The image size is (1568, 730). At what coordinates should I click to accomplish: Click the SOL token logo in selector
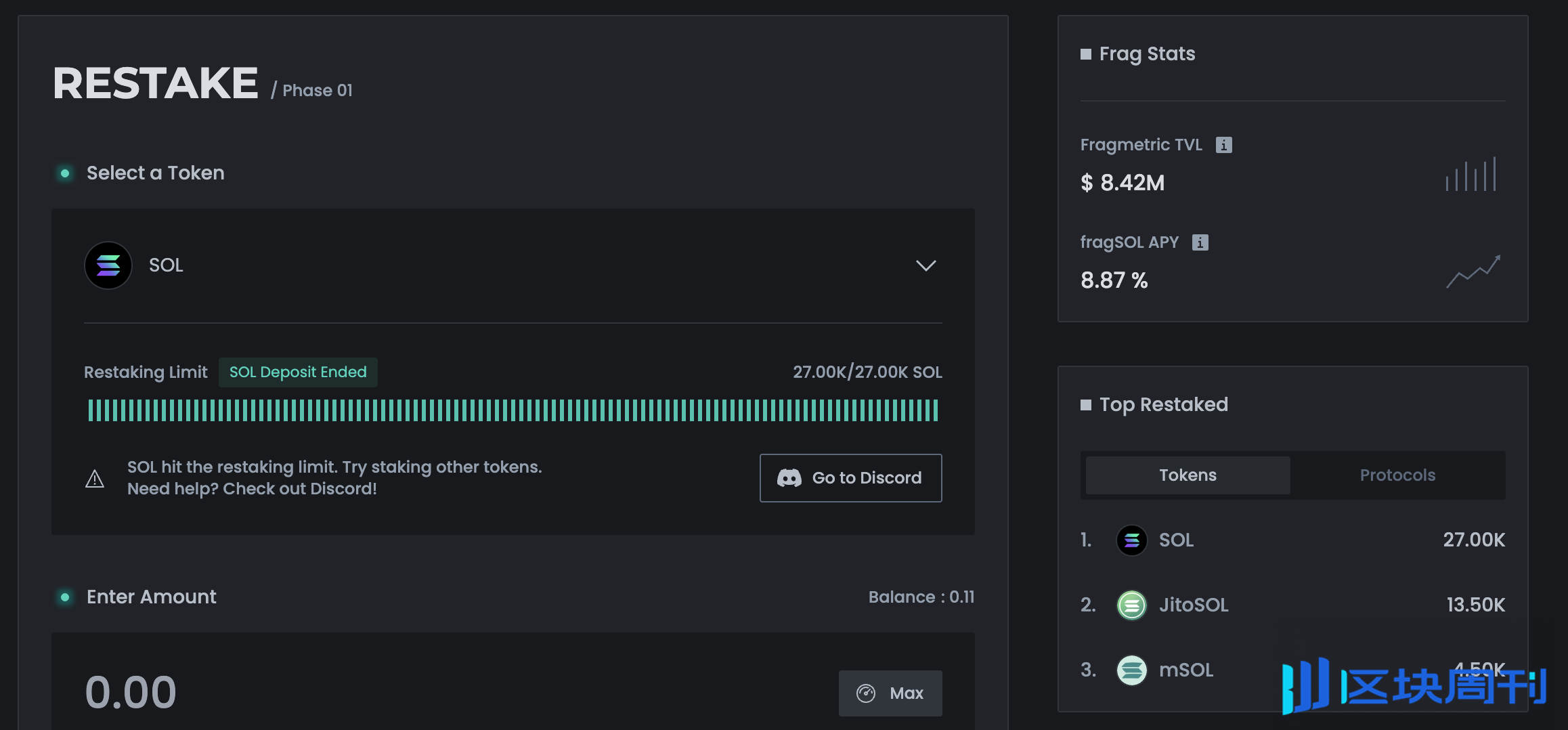(x=108, y=265)
